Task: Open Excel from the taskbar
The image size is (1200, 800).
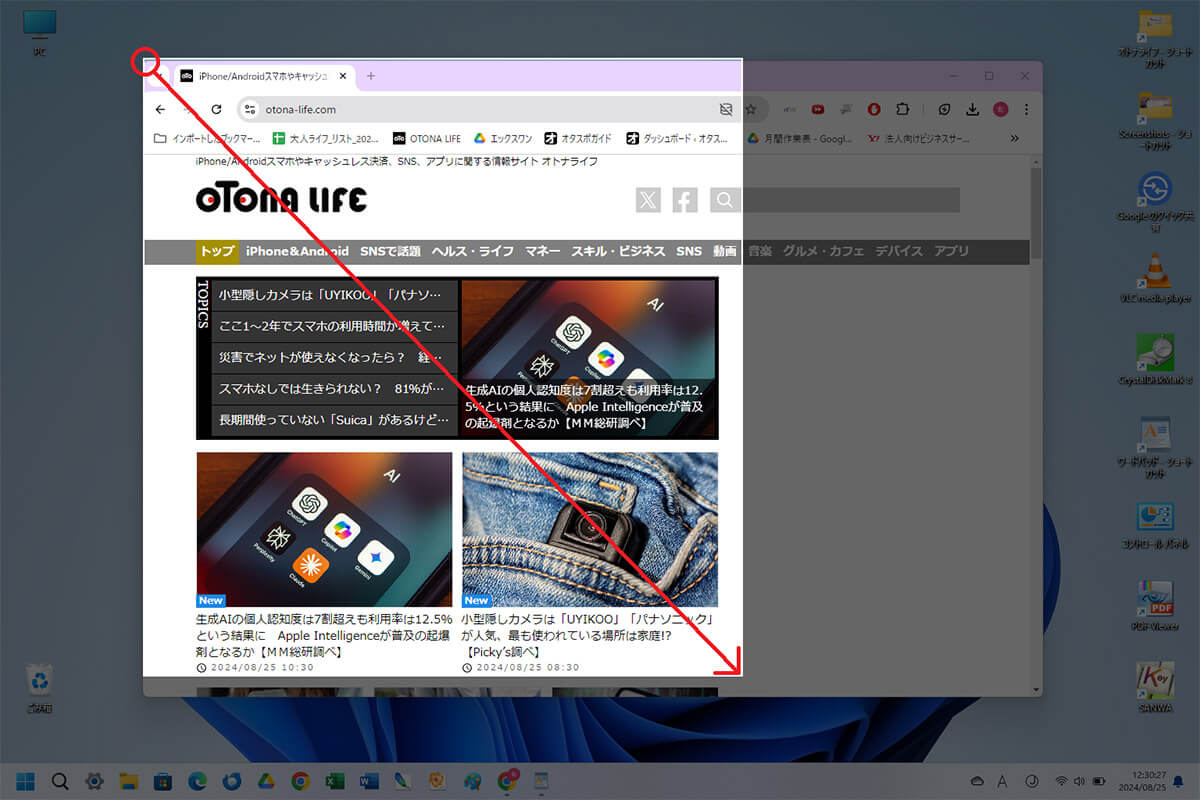Action: coord(335,781)
